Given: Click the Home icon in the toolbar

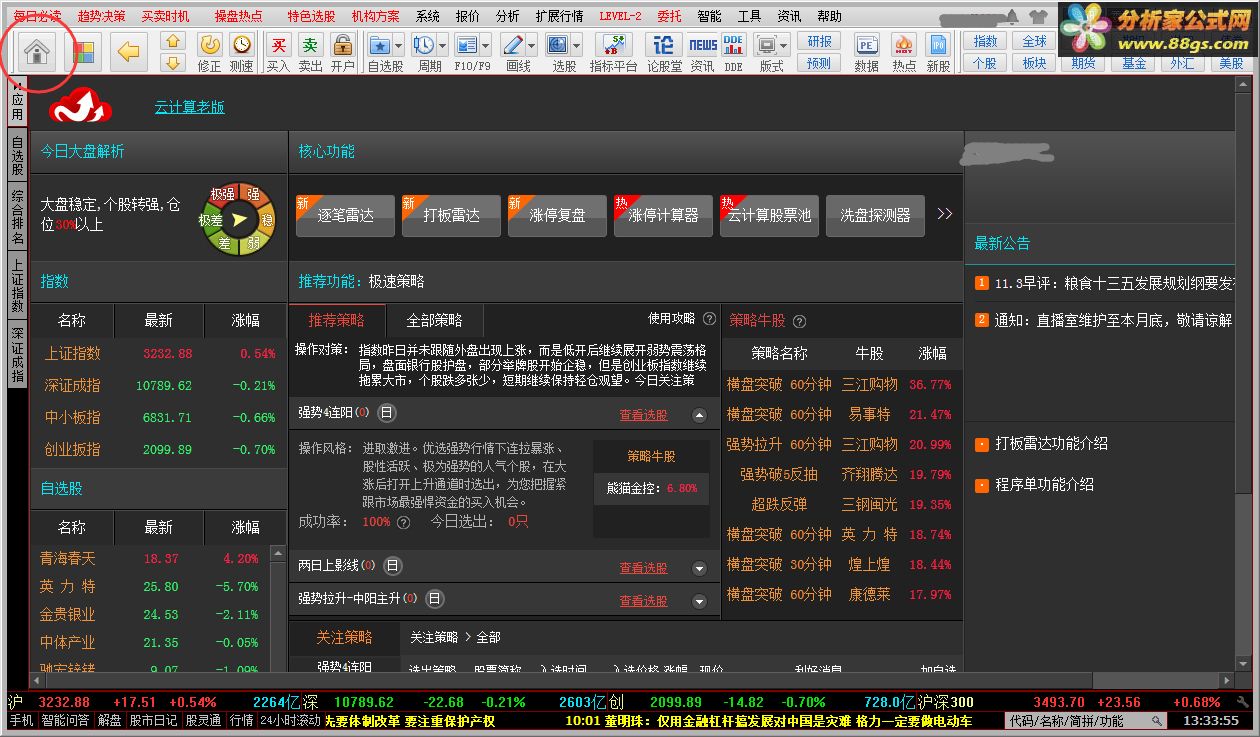Looking at the screenshot, I should point(37,52).
